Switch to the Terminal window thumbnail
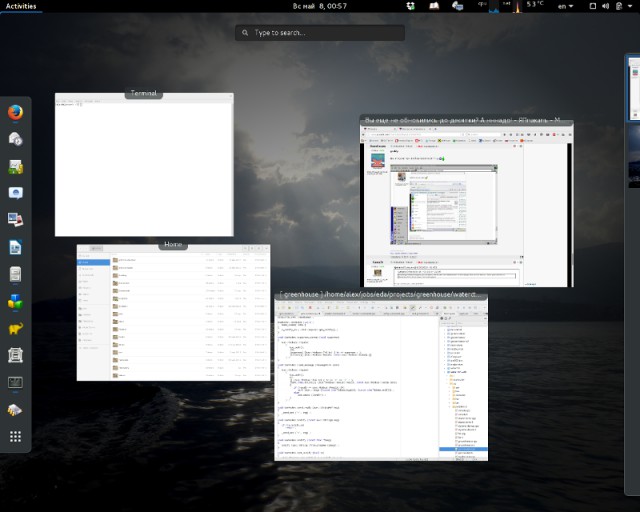 [144, 166]
